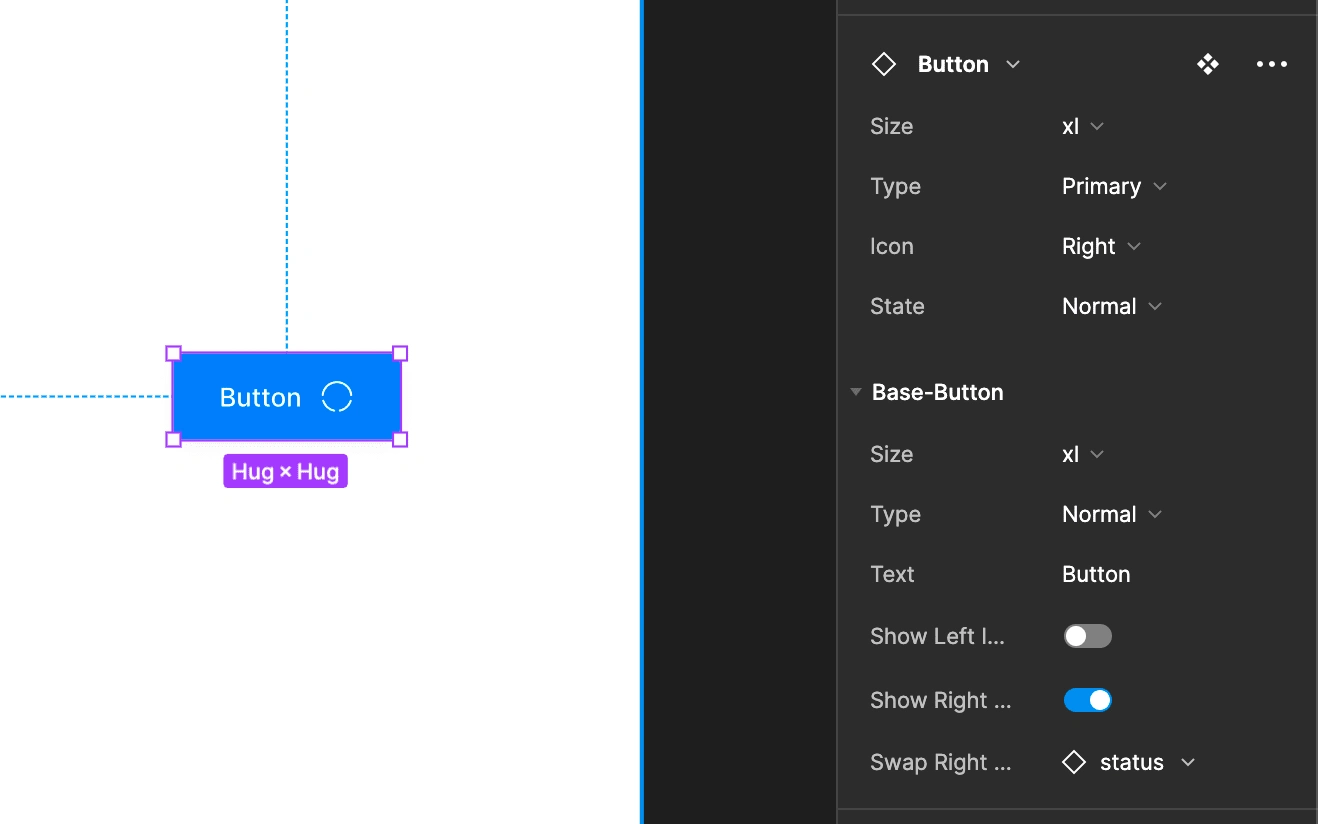
Task: Click the Button component diamond icon
Action: pyautogui.click(x=884, y=64)
